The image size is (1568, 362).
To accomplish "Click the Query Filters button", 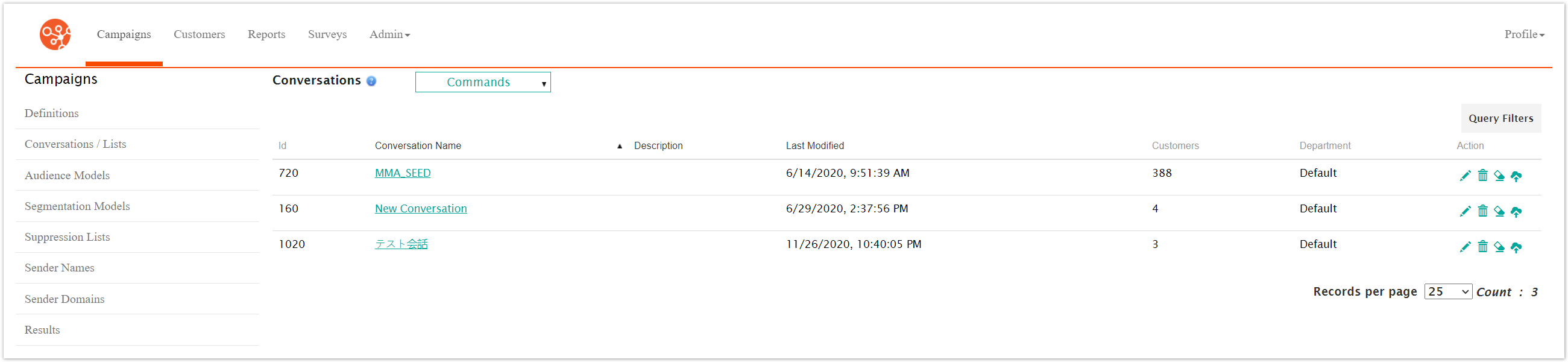I will (x=1500, y=119).
